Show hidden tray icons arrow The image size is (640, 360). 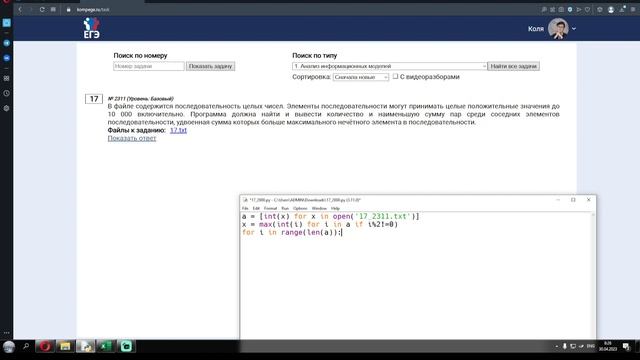click(557, 347)
